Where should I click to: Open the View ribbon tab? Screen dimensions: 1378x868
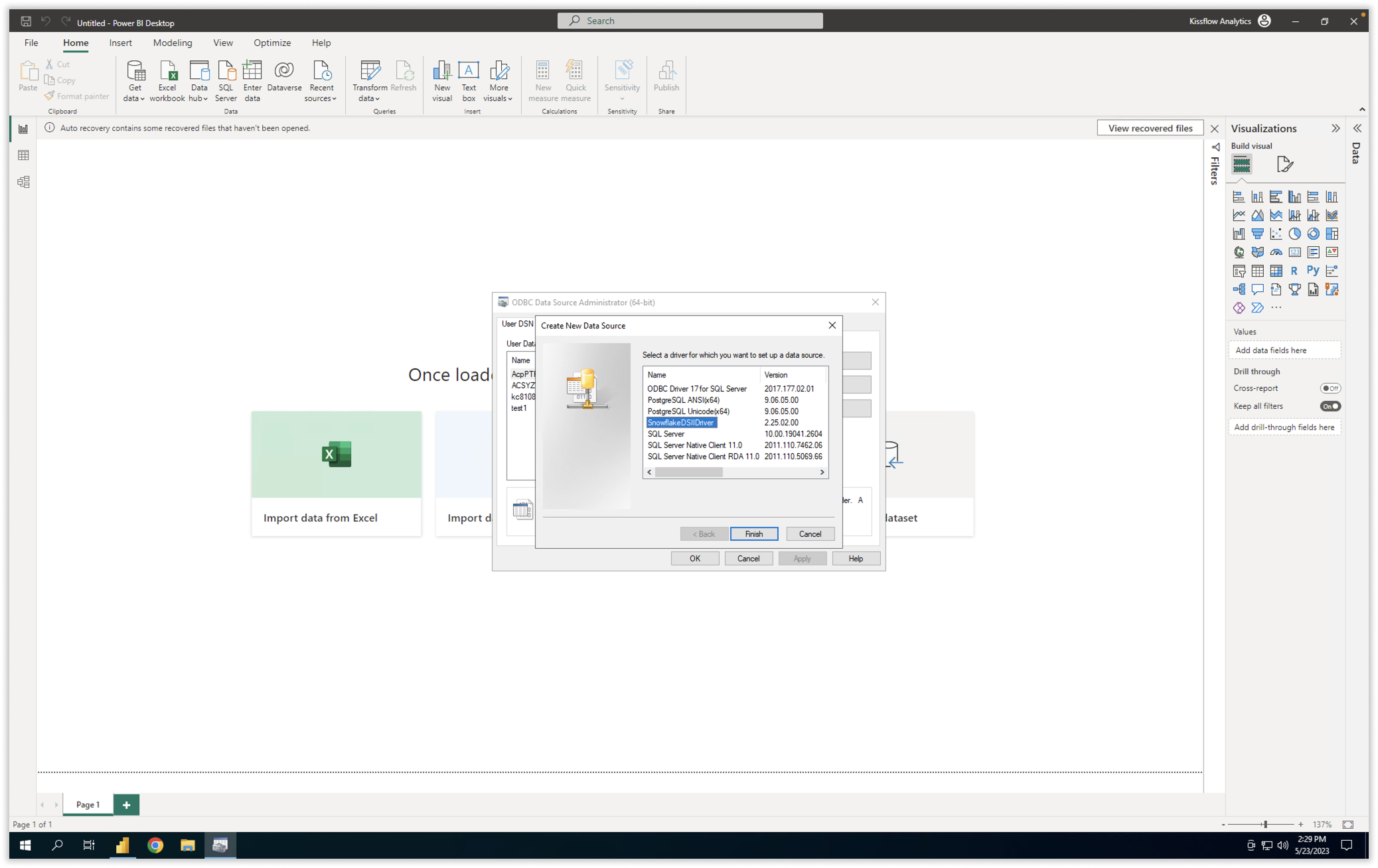coord(223,42)
